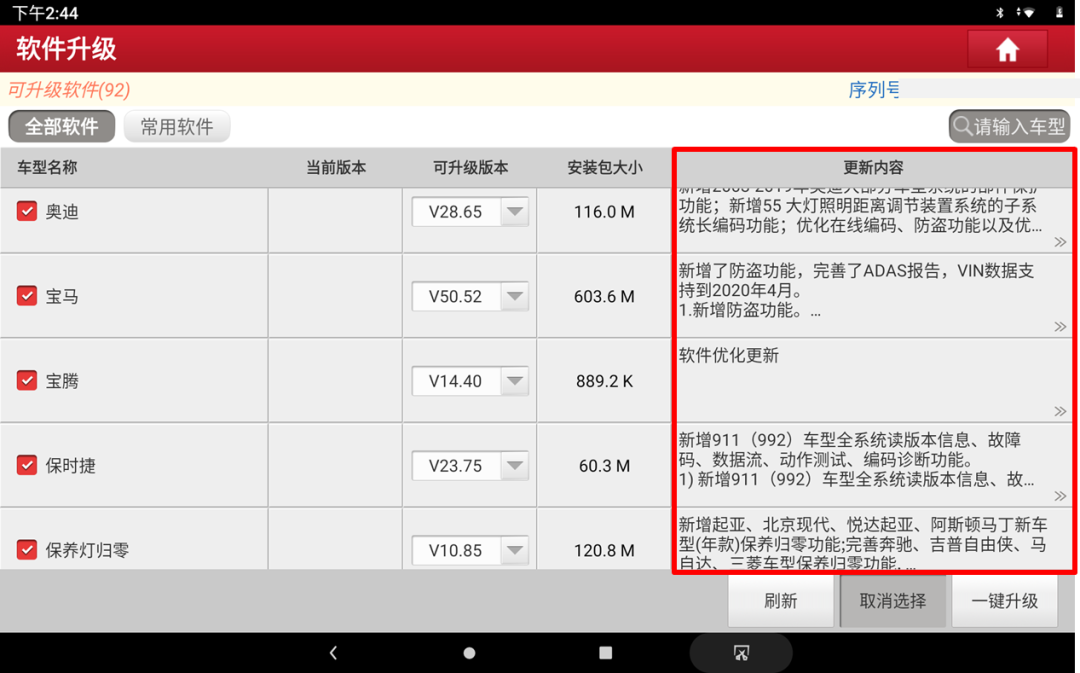
Task: Select the 保养灯归零 row name
Action: pyautogui.click(x=87, y=550)
